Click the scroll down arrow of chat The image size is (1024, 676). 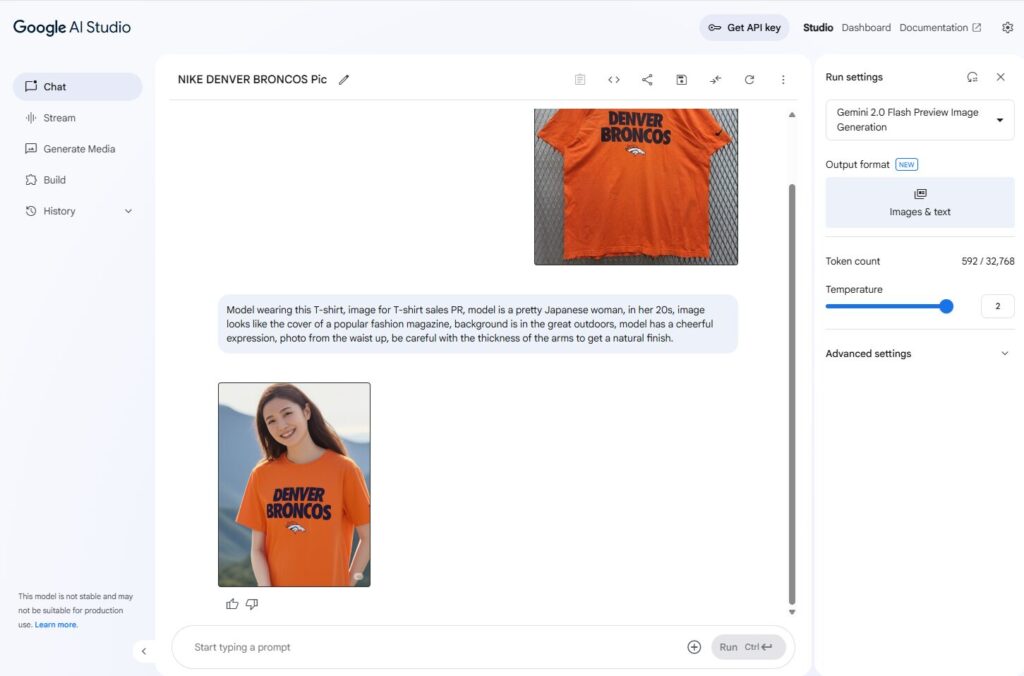792,612
